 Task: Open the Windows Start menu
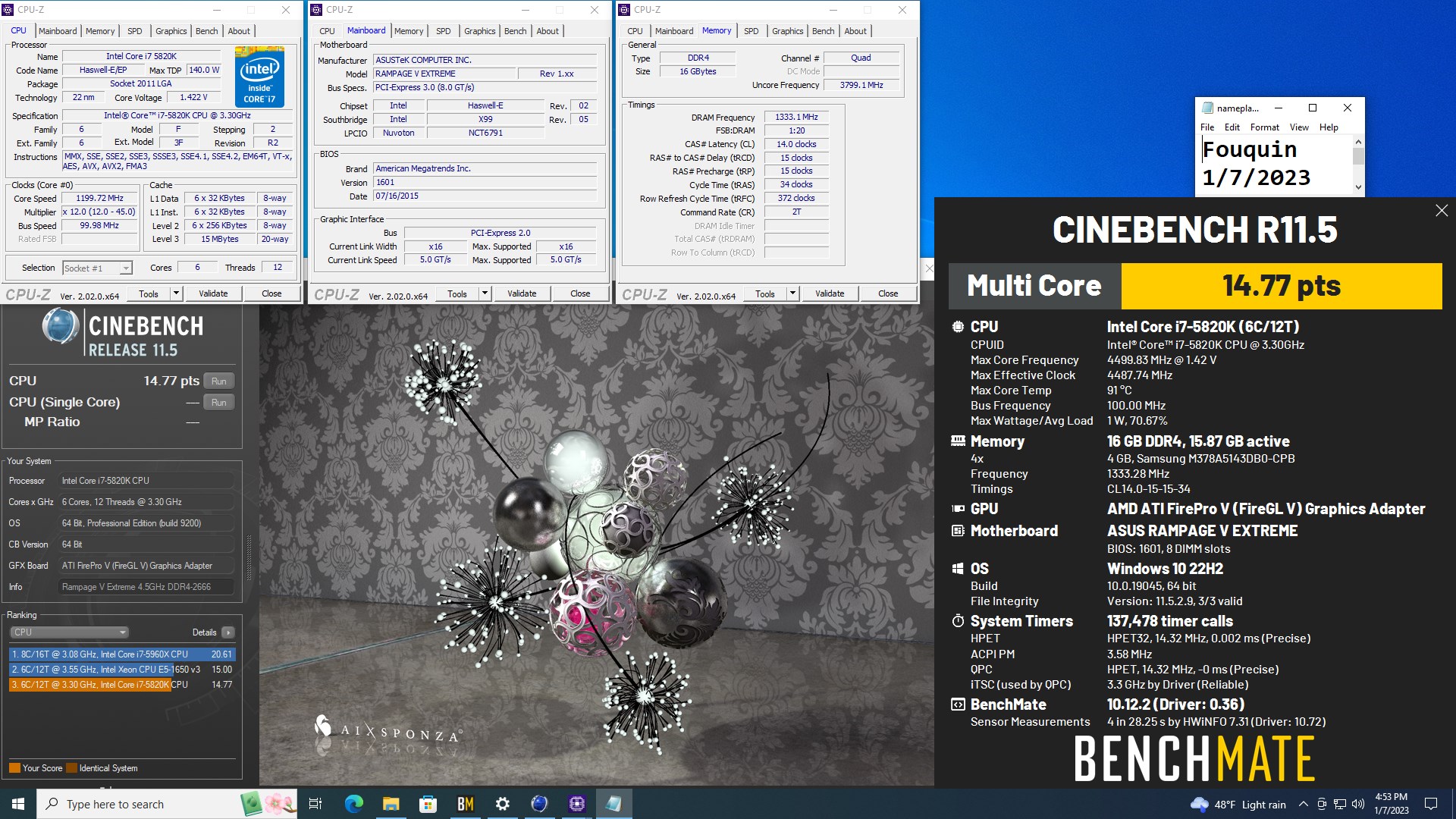click(x=18, y=804)
